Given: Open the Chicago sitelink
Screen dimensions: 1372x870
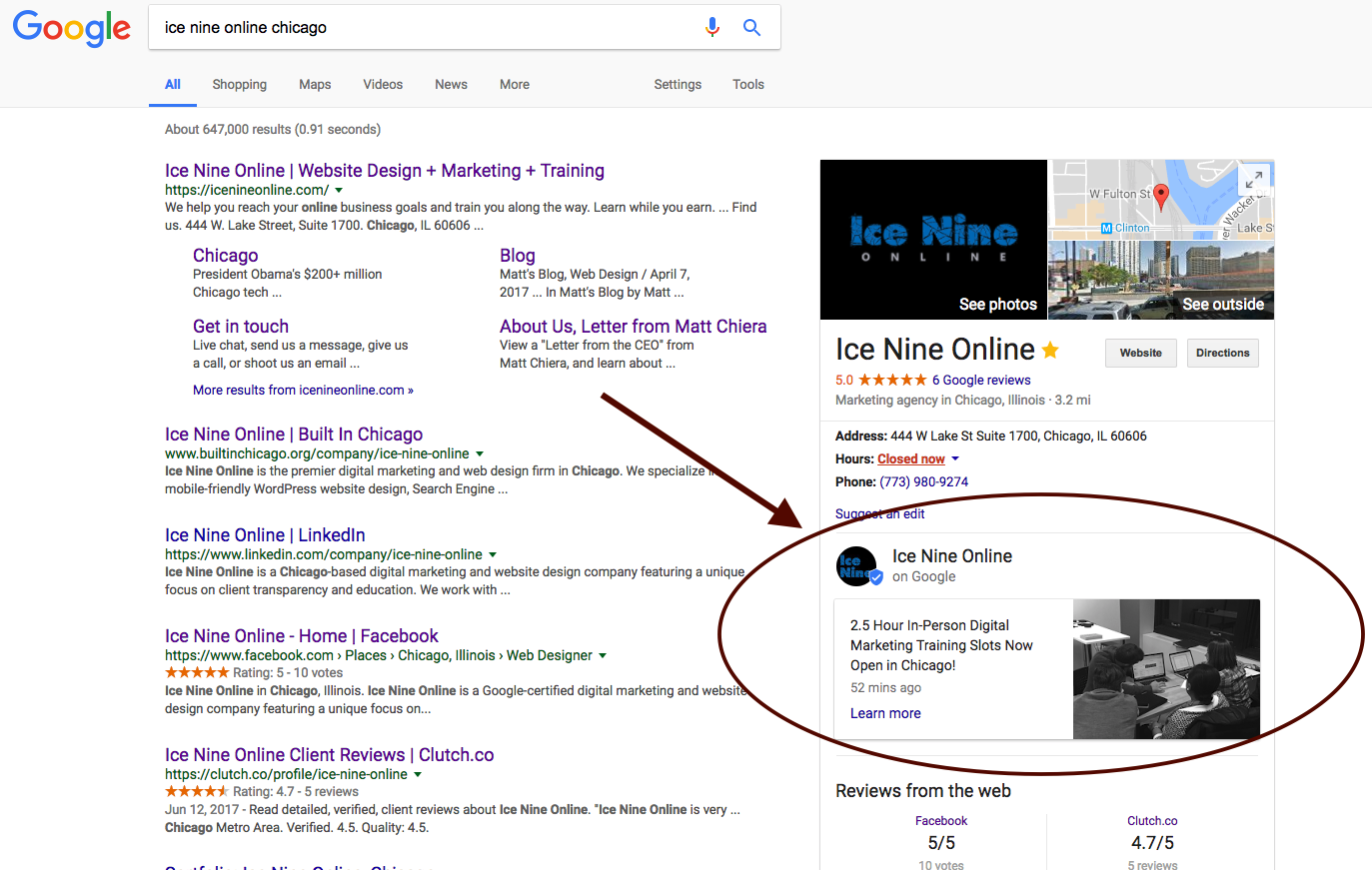Looking at the screenshot, I should coord(226,256).
